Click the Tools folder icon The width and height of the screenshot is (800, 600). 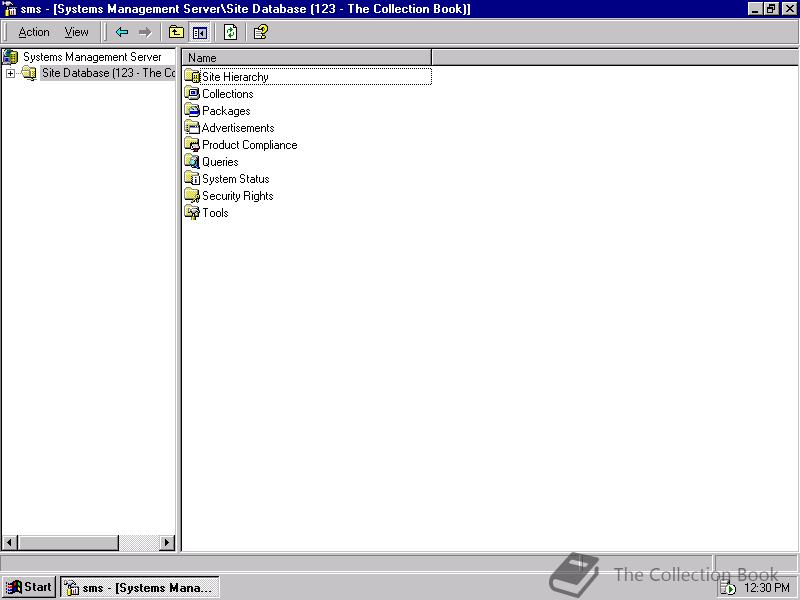[x=192, y=212]
